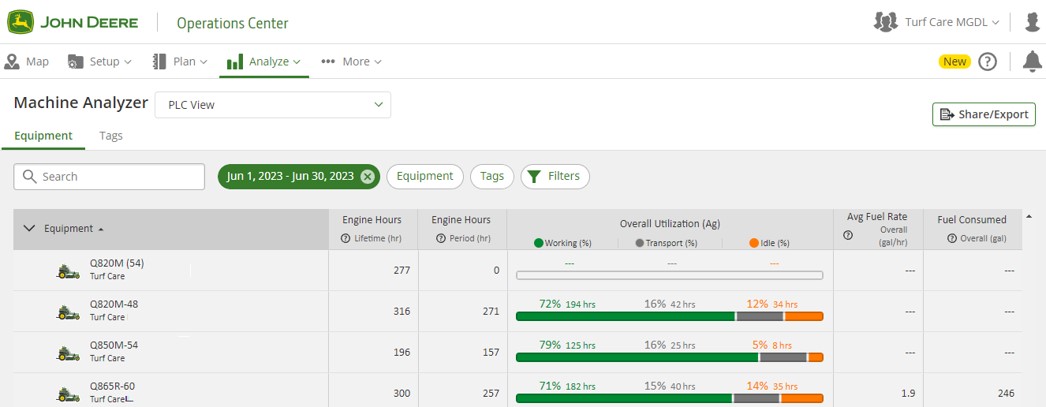Click the Tags filter chip
This screenshot has height=407, width=1046.
point(492,177)
